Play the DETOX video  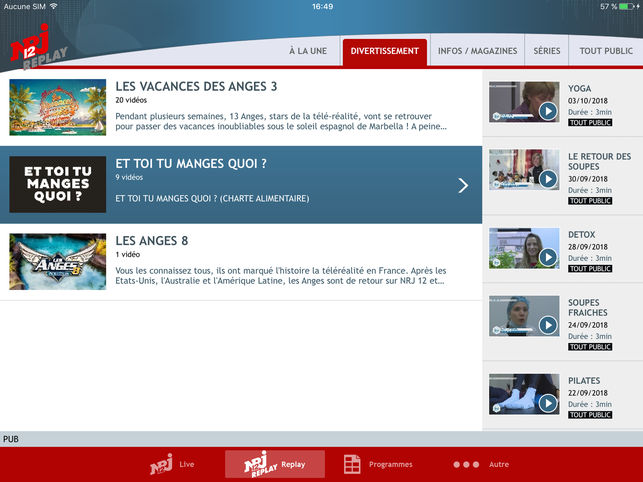tap(548, 257)
